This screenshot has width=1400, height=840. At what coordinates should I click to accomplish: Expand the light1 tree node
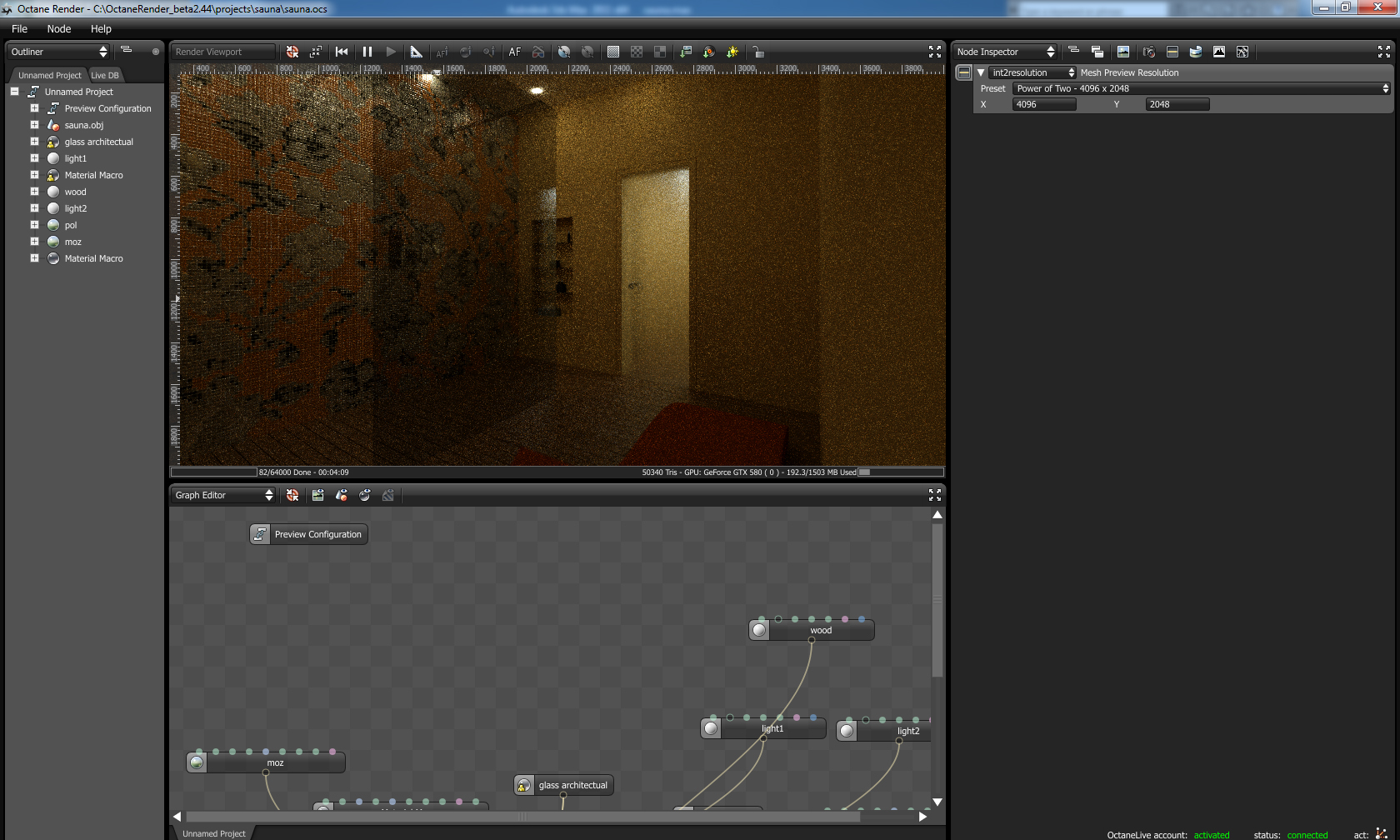click(34, 158)
